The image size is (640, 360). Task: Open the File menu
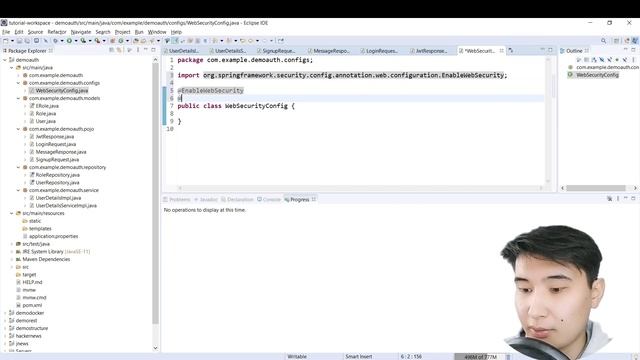click(6, 32)
